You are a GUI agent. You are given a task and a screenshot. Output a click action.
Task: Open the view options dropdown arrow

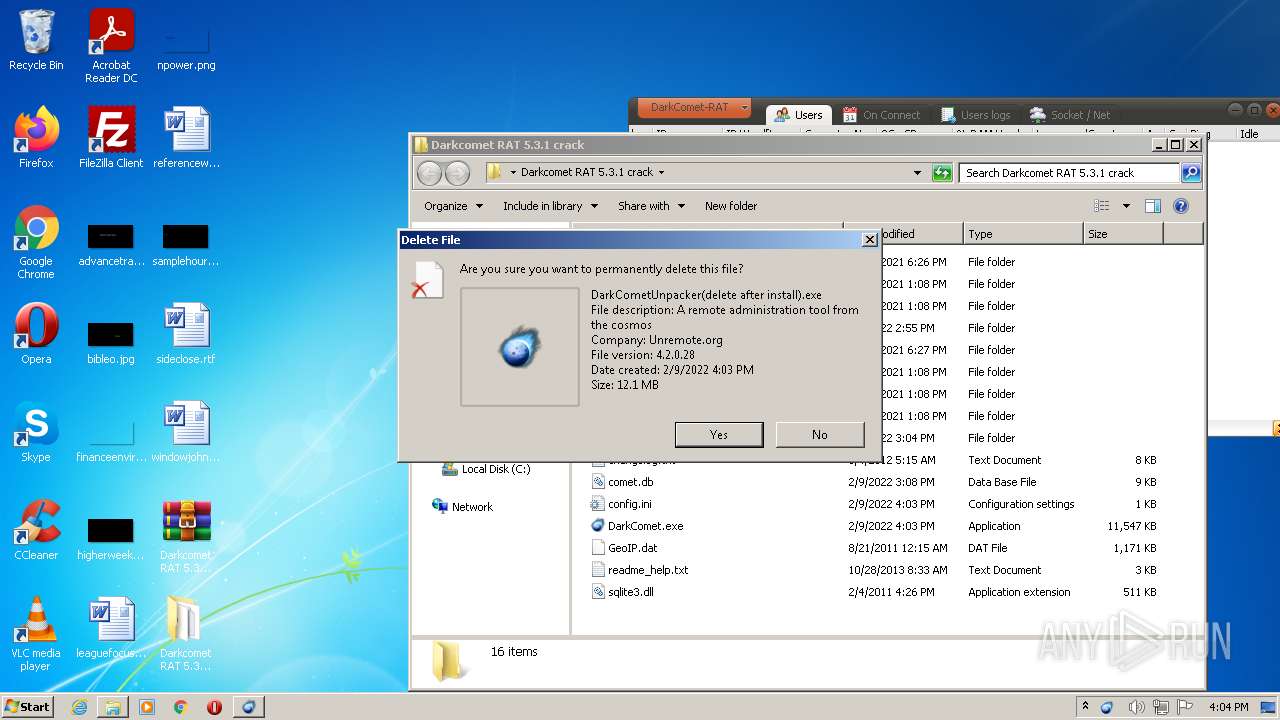coord(1125,206)
